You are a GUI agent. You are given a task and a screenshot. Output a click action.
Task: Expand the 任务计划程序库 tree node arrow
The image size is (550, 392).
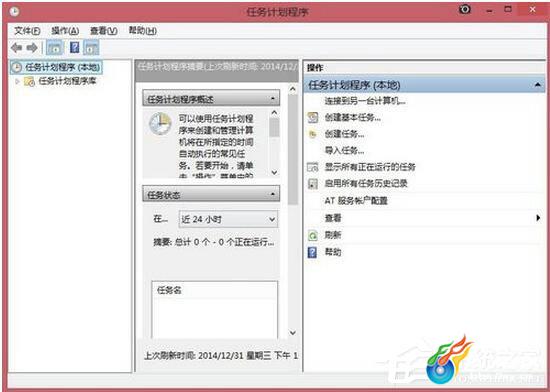[17, 81]
